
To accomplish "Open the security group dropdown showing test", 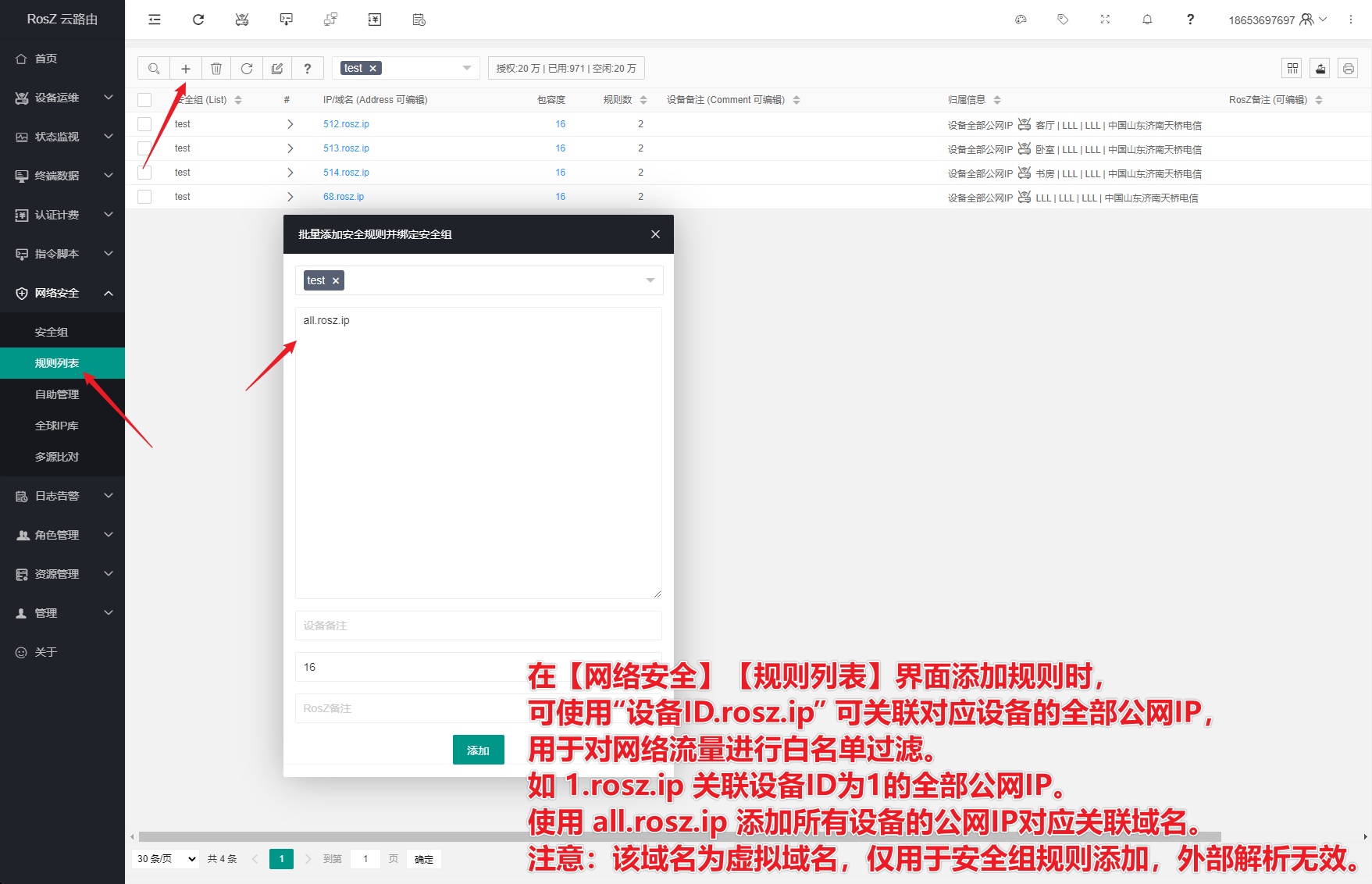I will 405,68.
